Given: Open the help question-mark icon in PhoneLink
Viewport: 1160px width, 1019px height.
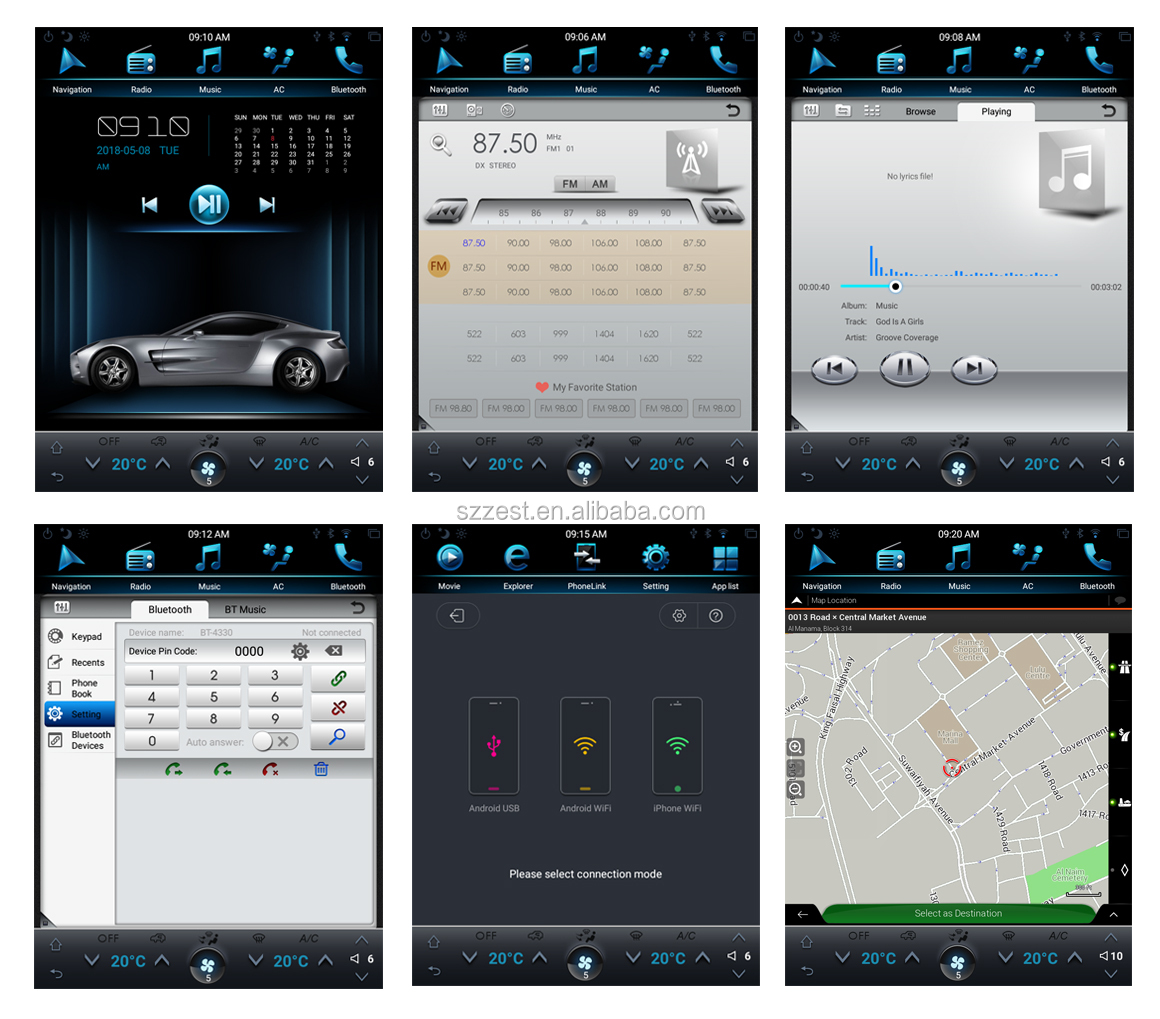Looking at the screenshot, I should tap(716, 616).
